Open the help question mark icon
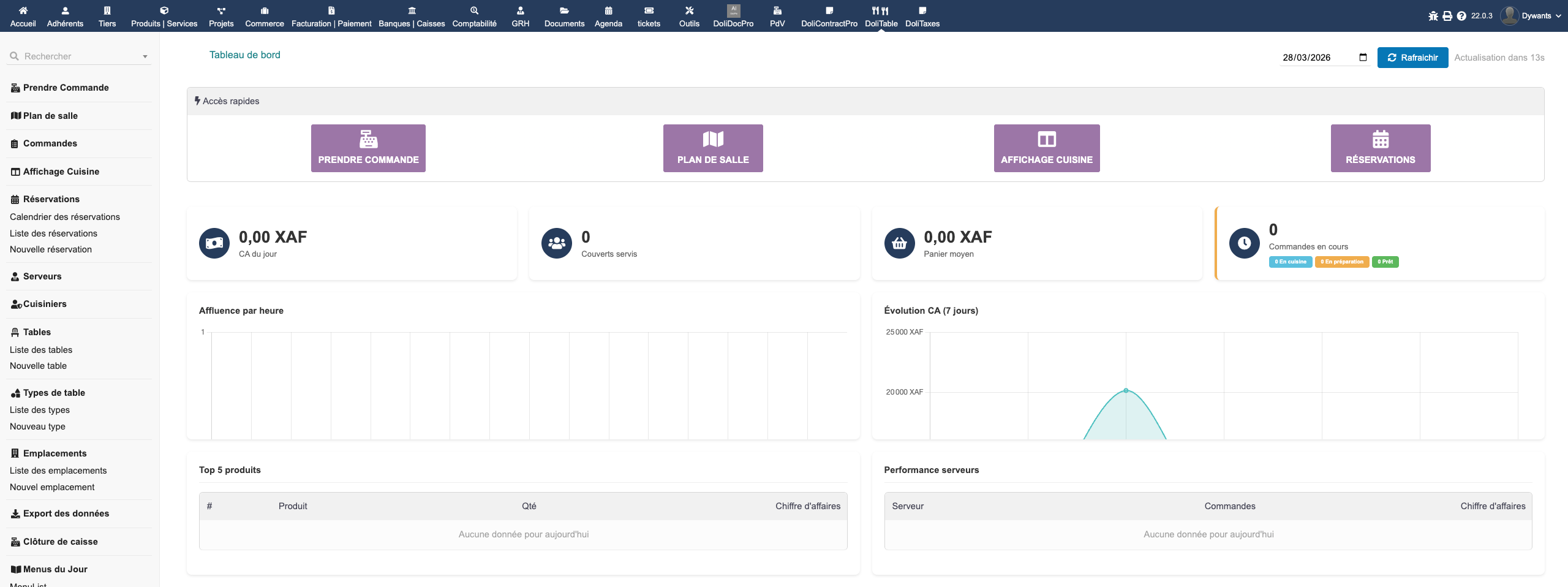1568x587 pixels. 1461,16
